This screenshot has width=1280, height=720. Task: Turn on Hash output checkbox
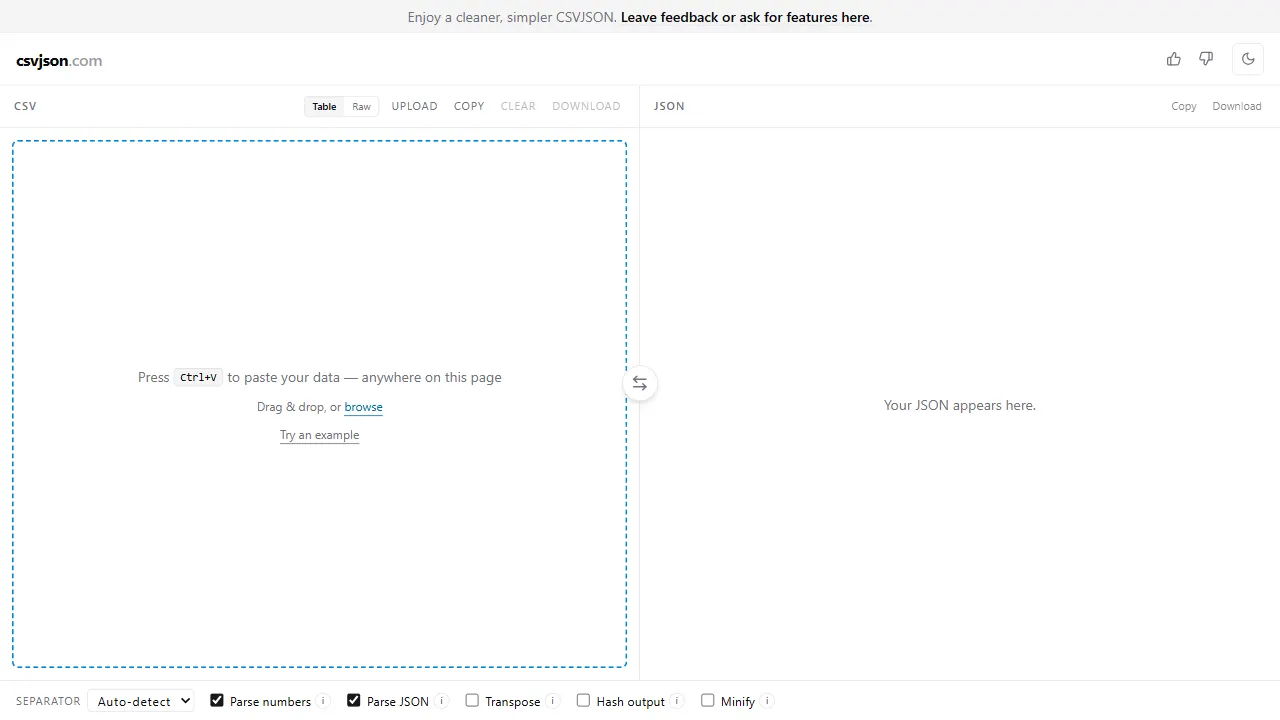583,701
